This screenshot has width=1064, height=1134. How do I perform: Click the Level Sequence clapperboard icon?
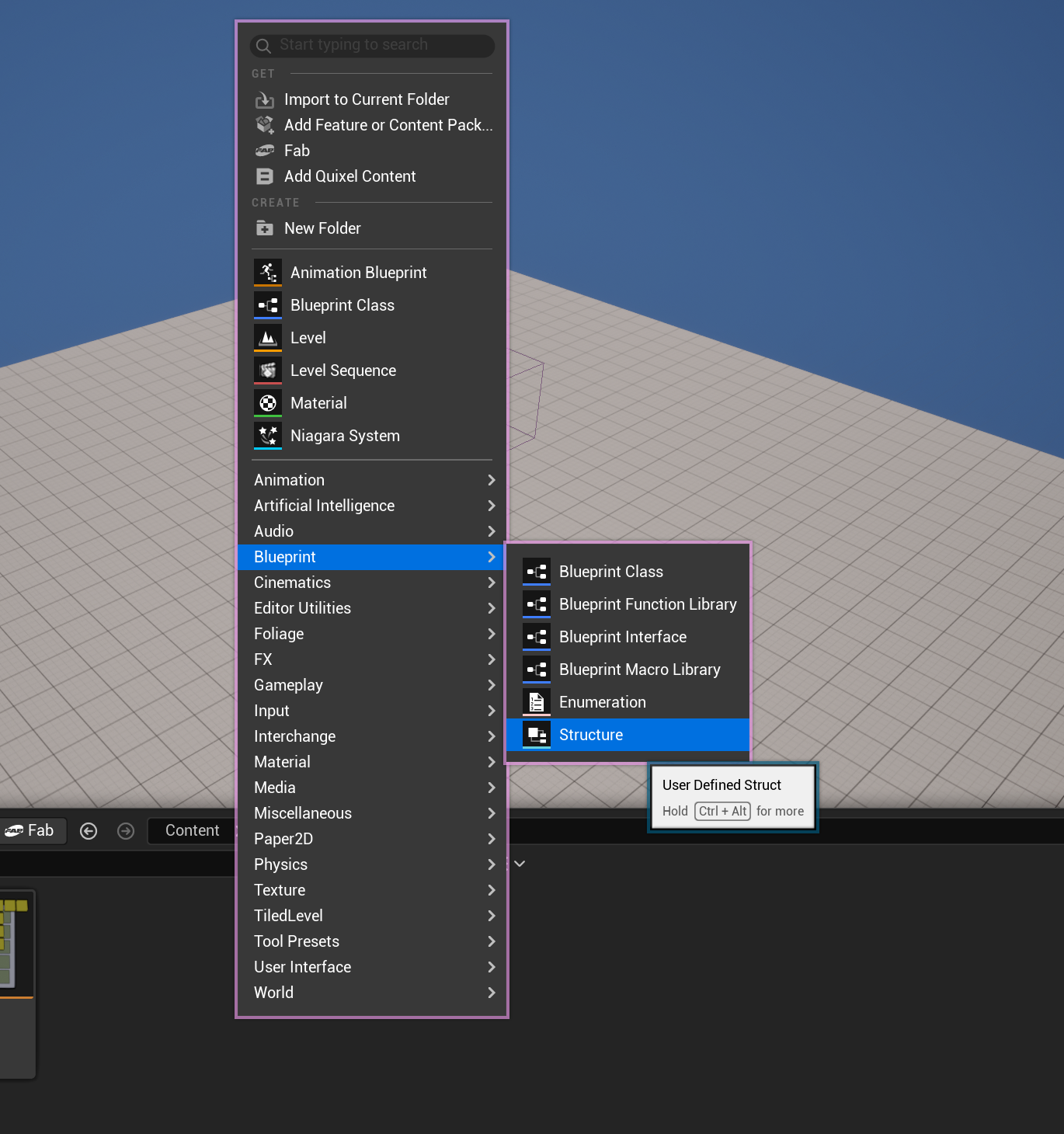point(268,370)
